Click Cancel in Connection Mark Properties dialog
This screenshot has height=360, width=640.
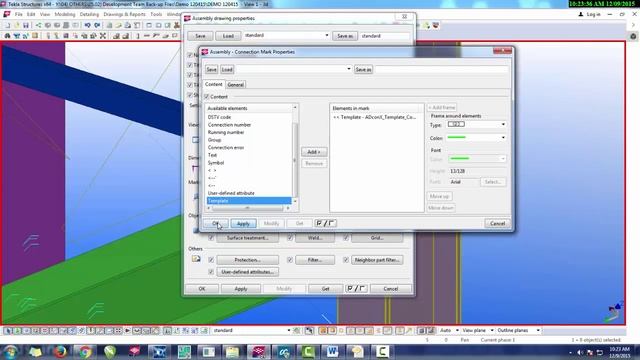click(497, 223)
